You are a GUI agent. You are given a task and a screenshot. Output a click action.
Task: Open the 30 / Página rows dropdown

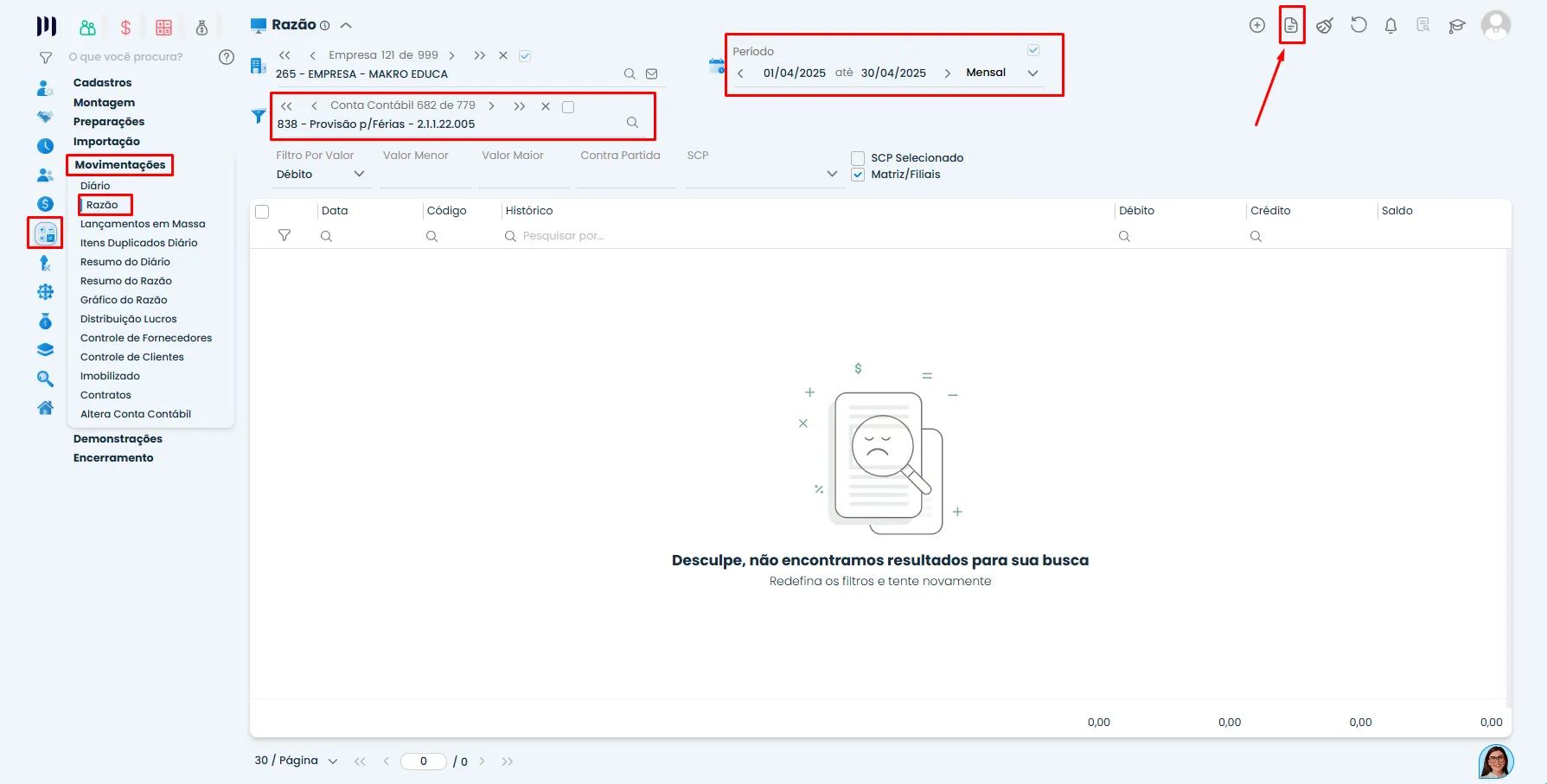(x=296, y=761)
